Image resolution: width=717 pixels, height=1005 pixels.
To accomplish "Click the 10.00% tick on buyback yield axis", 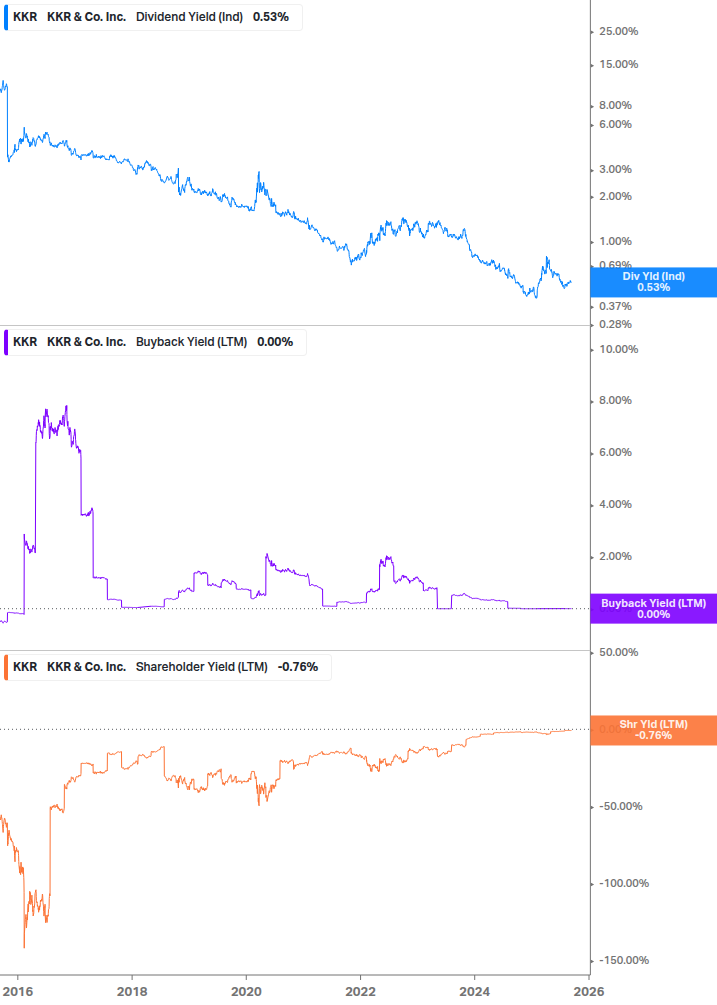I will point(618,349).
